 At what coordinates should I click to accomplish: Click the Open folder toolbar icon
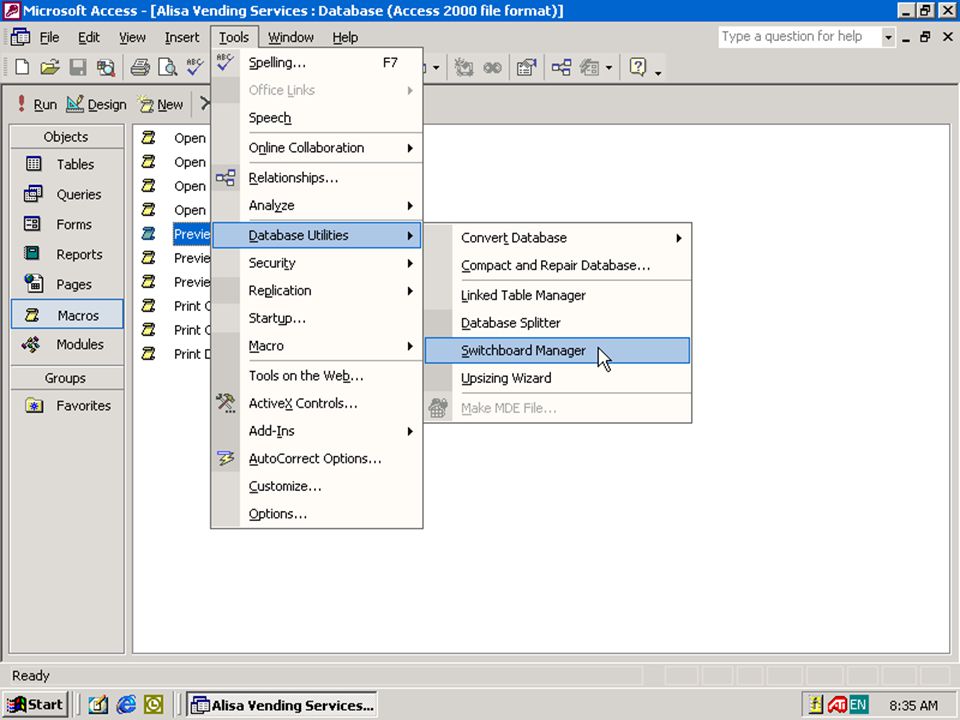[50, 67]
